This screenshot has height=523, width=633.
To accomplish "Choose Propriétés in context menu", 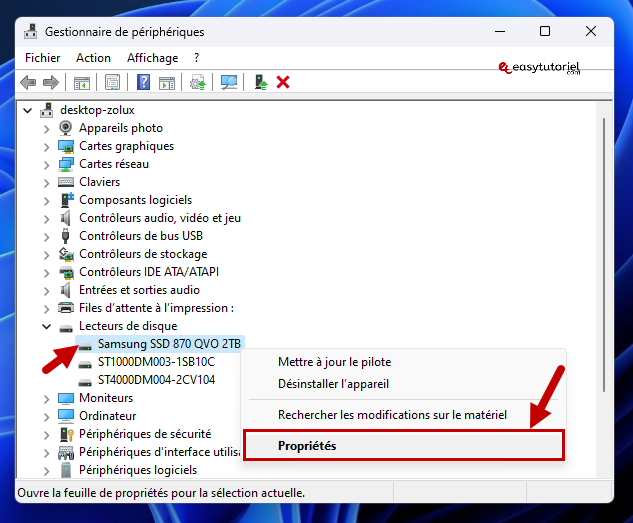I will point(404,446).
